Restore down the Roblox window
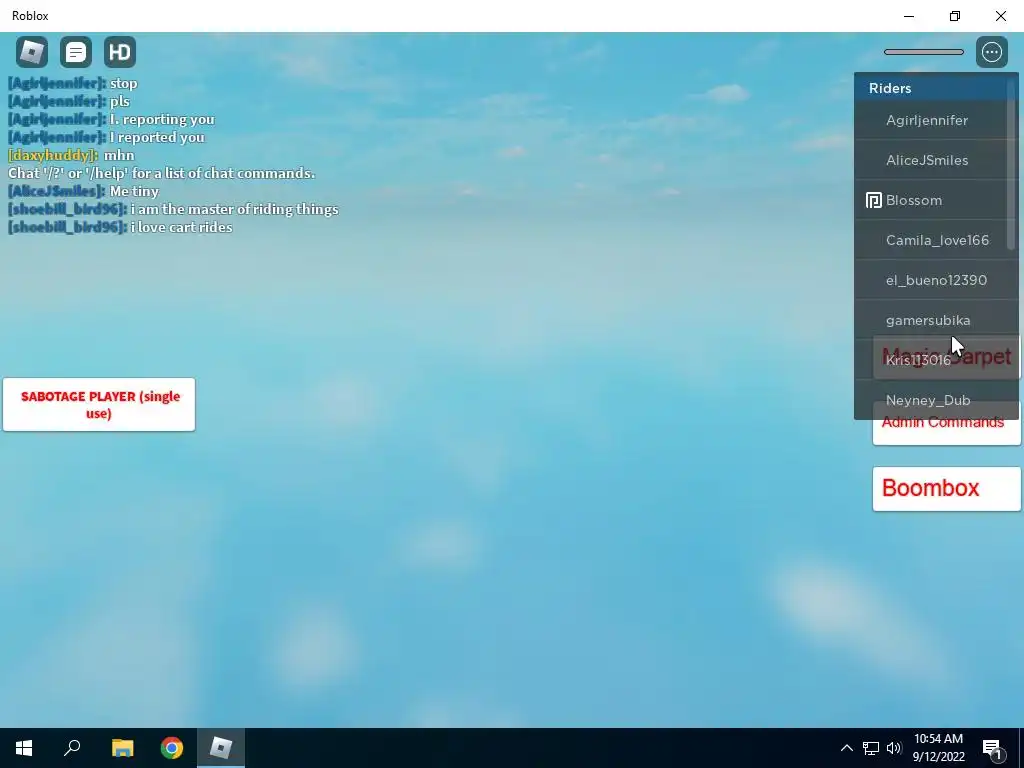This screenshot has height=768, width=1024. point(955,16)
